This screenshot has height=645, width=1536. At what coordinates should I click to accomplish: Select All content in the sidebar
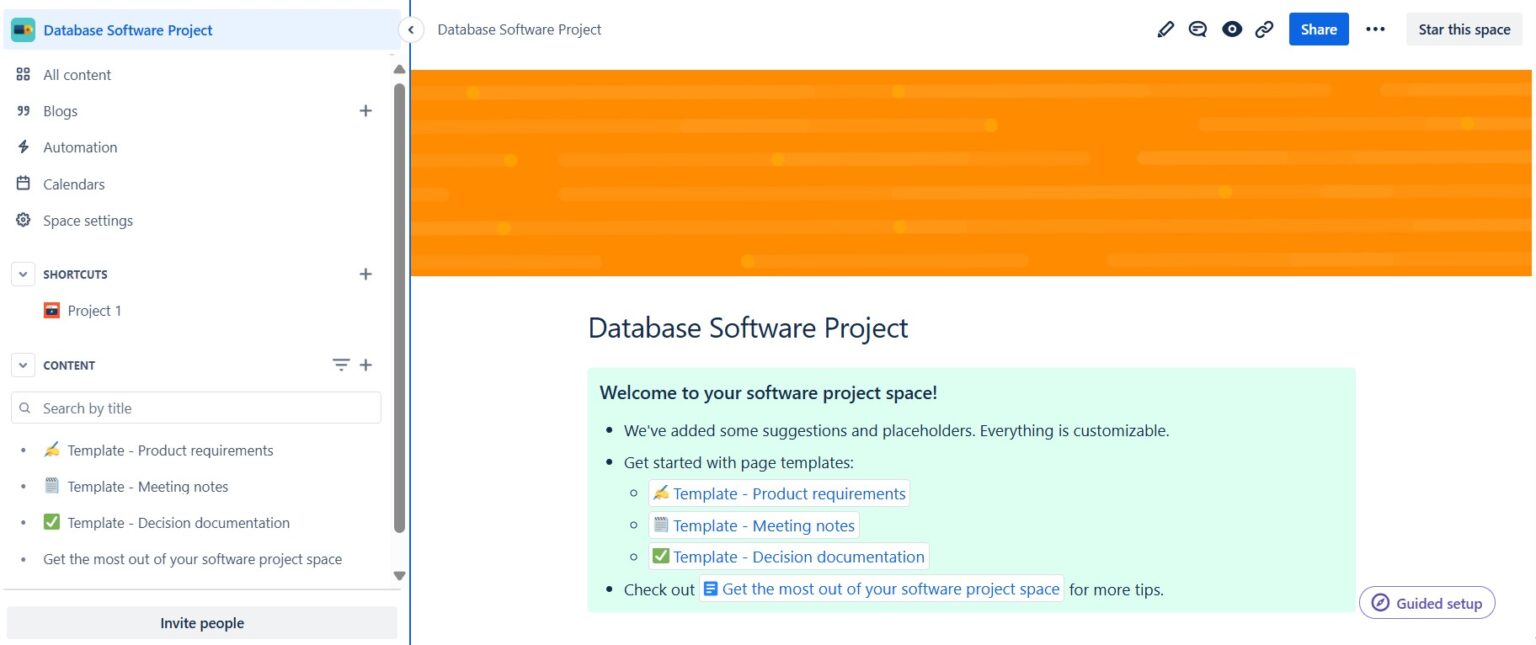76,74
